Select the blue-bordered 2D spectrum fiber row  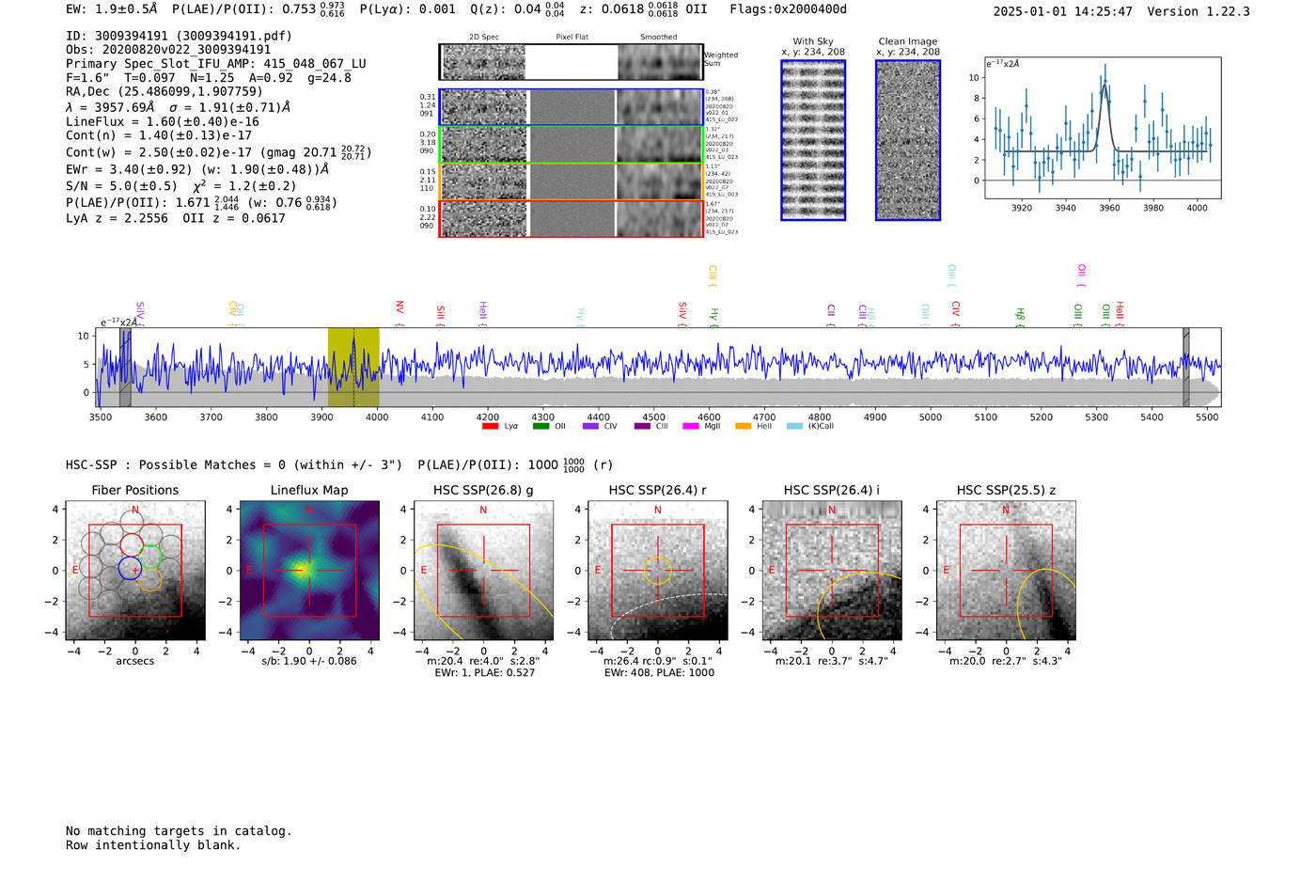click(572, 107)
